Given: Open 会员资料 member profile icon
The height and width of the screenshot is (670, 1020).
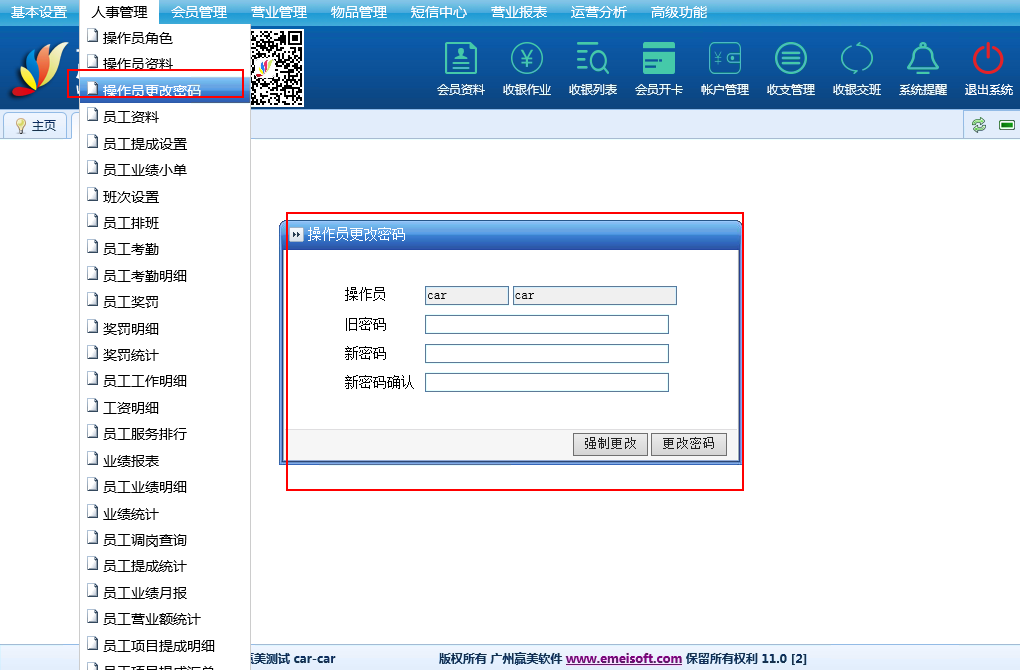Looking at the screenshot, I should click(x=460, y=60).
